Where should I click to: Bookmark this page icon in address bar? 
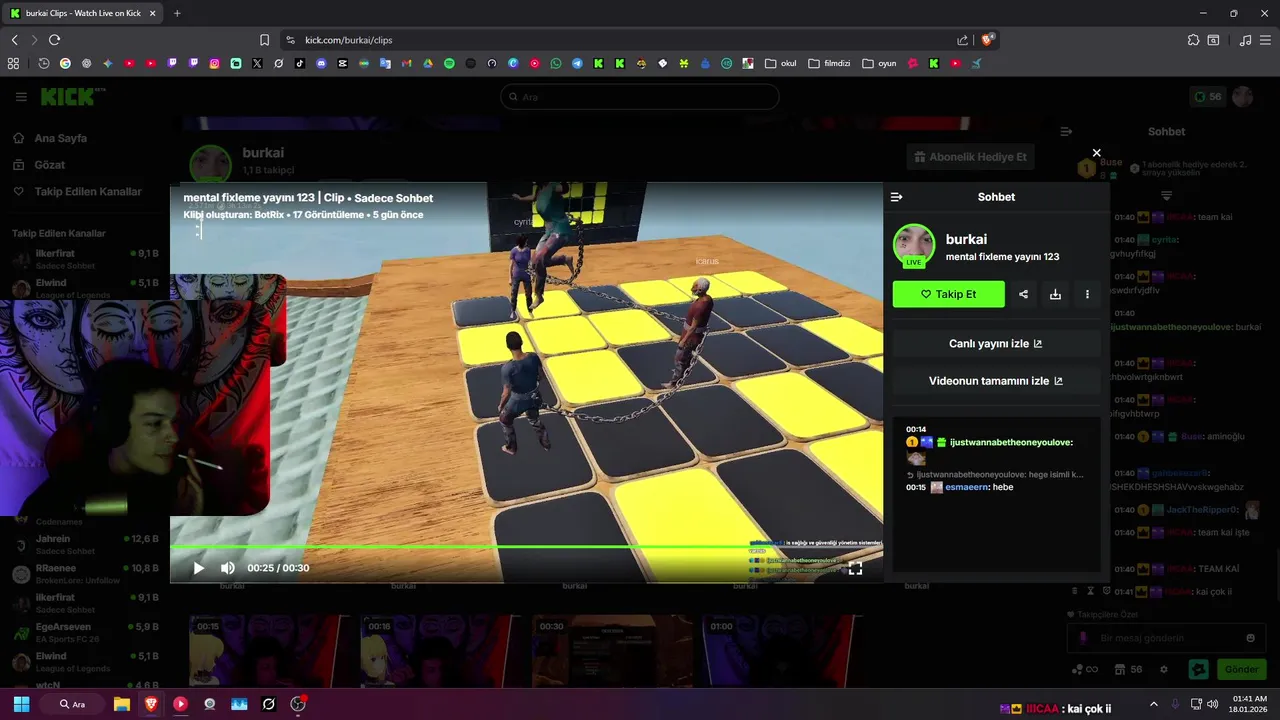click(x=264, y=40)
